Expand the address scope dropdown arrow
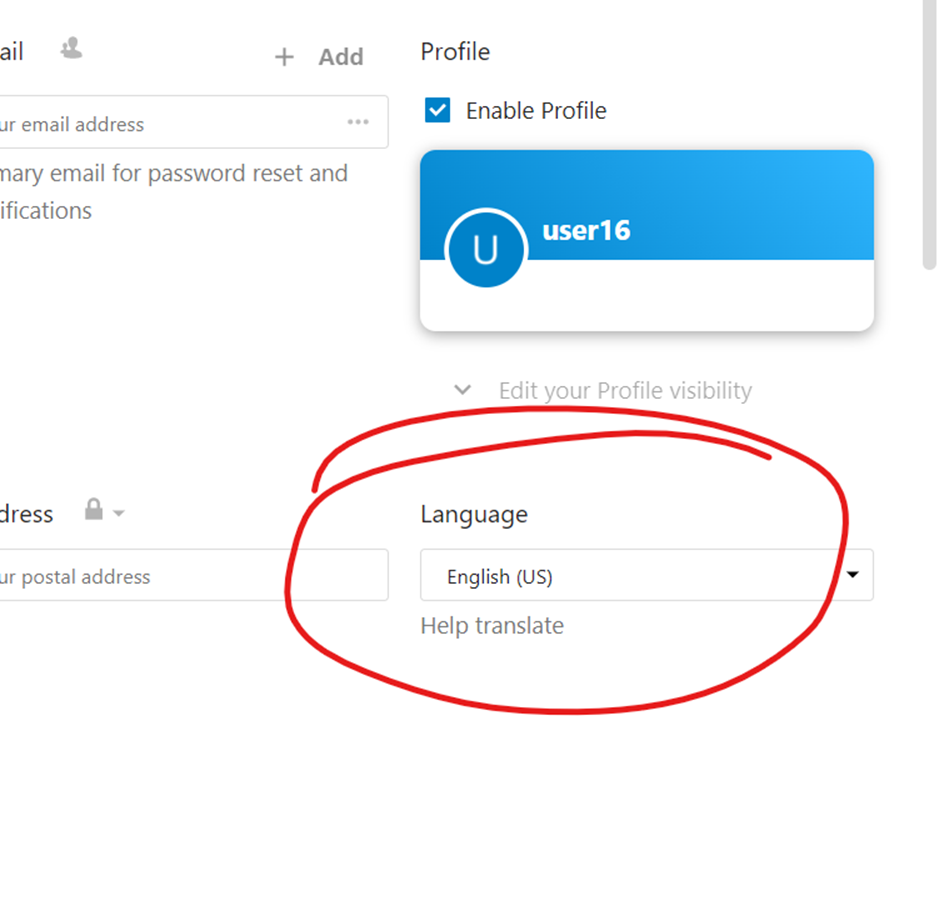The image size is (939, 921). click(x=119, y=514)
